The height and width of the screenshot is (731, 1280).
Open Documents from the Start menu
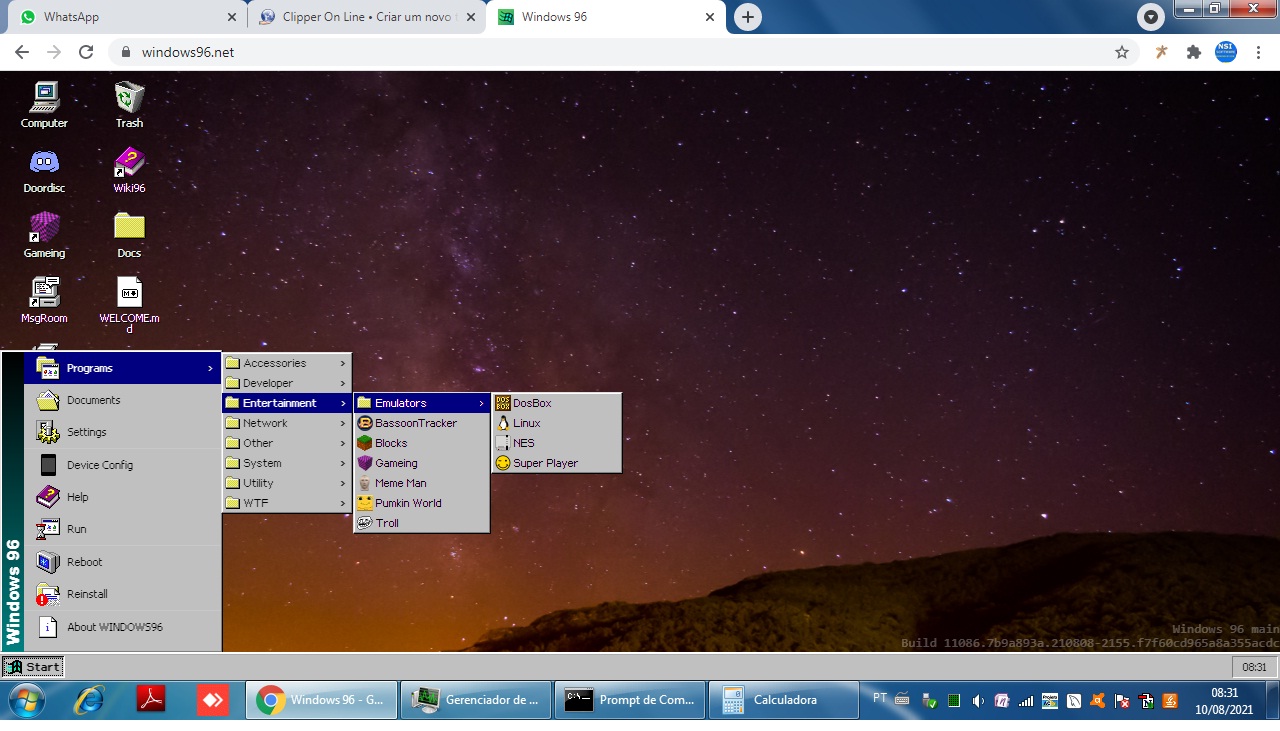pyautogui.click(x=123, y=400)
